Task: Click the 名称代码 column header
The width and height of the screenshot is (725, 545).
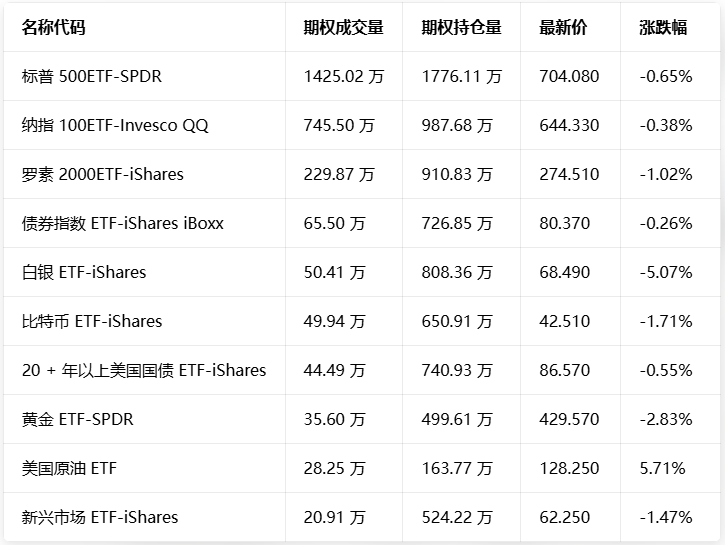Action: click(54, 28)
